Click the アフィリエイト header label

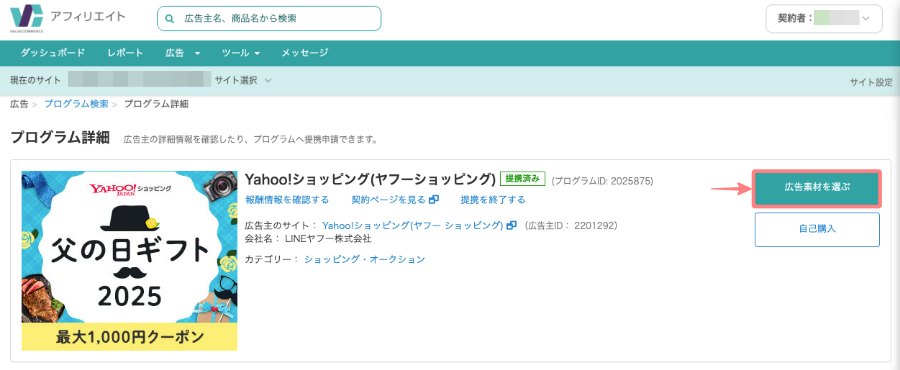pos(88,16)
